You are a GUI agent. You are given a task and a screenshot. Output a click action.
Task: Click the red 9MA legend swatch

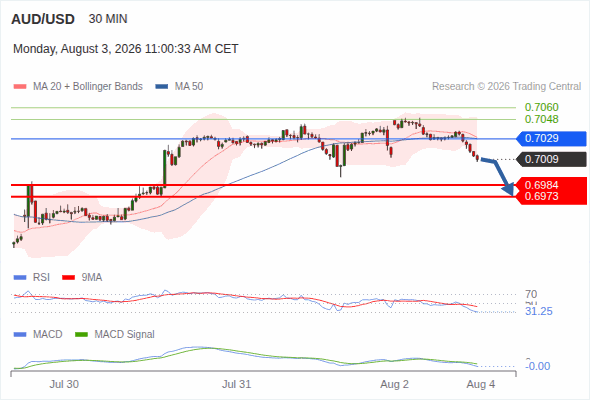[x=68, y=278]
